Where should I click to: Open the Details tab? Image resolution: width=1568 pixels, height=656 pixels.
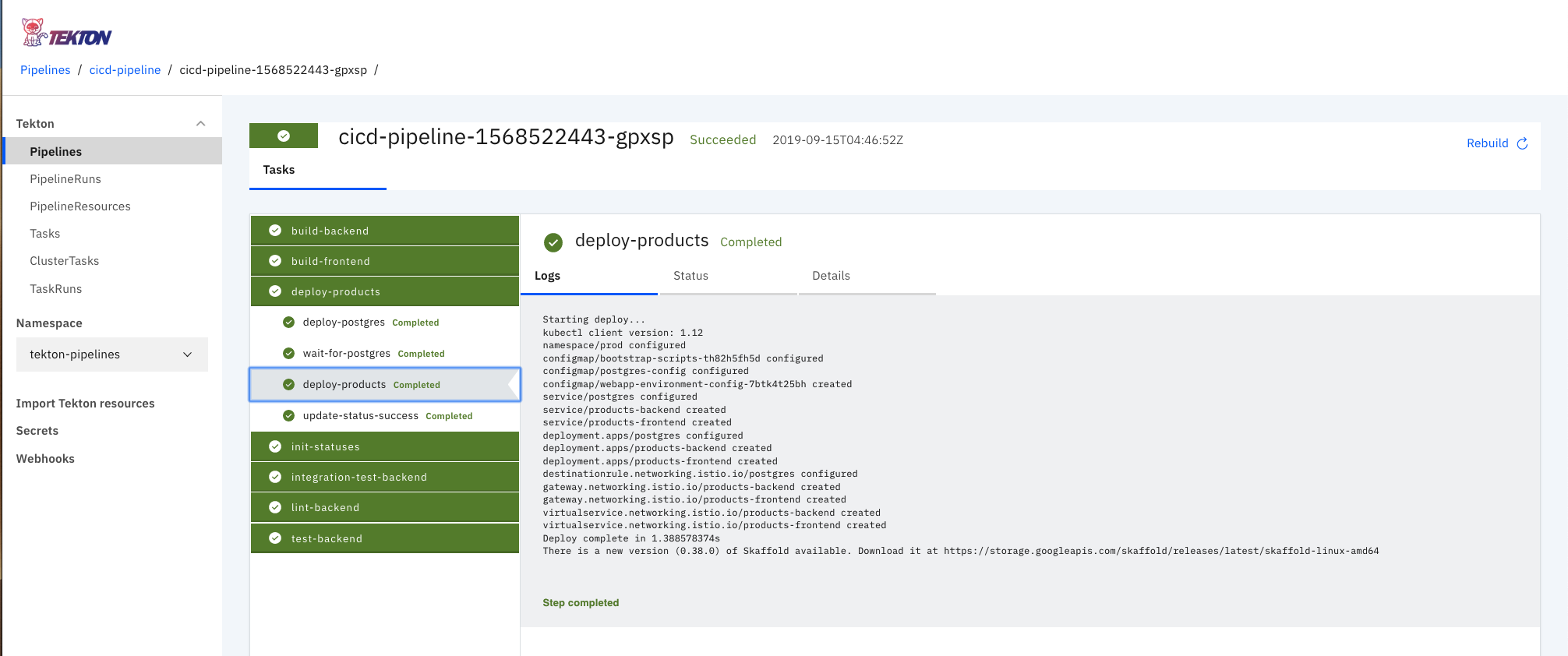click(867, 277)
